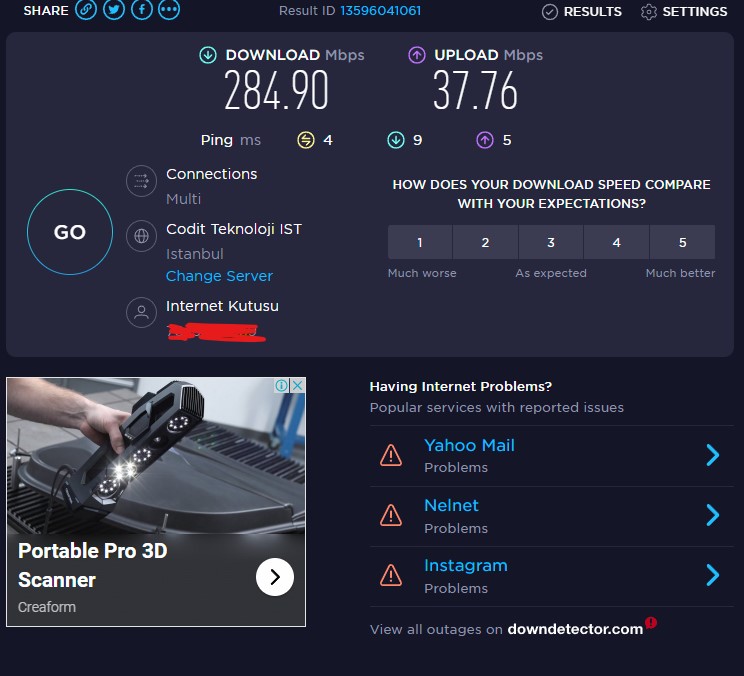Viewport: 744px width, 676px height.
Task: Click the Codit Teknoloji IST server name
Action: coord(234,229)
